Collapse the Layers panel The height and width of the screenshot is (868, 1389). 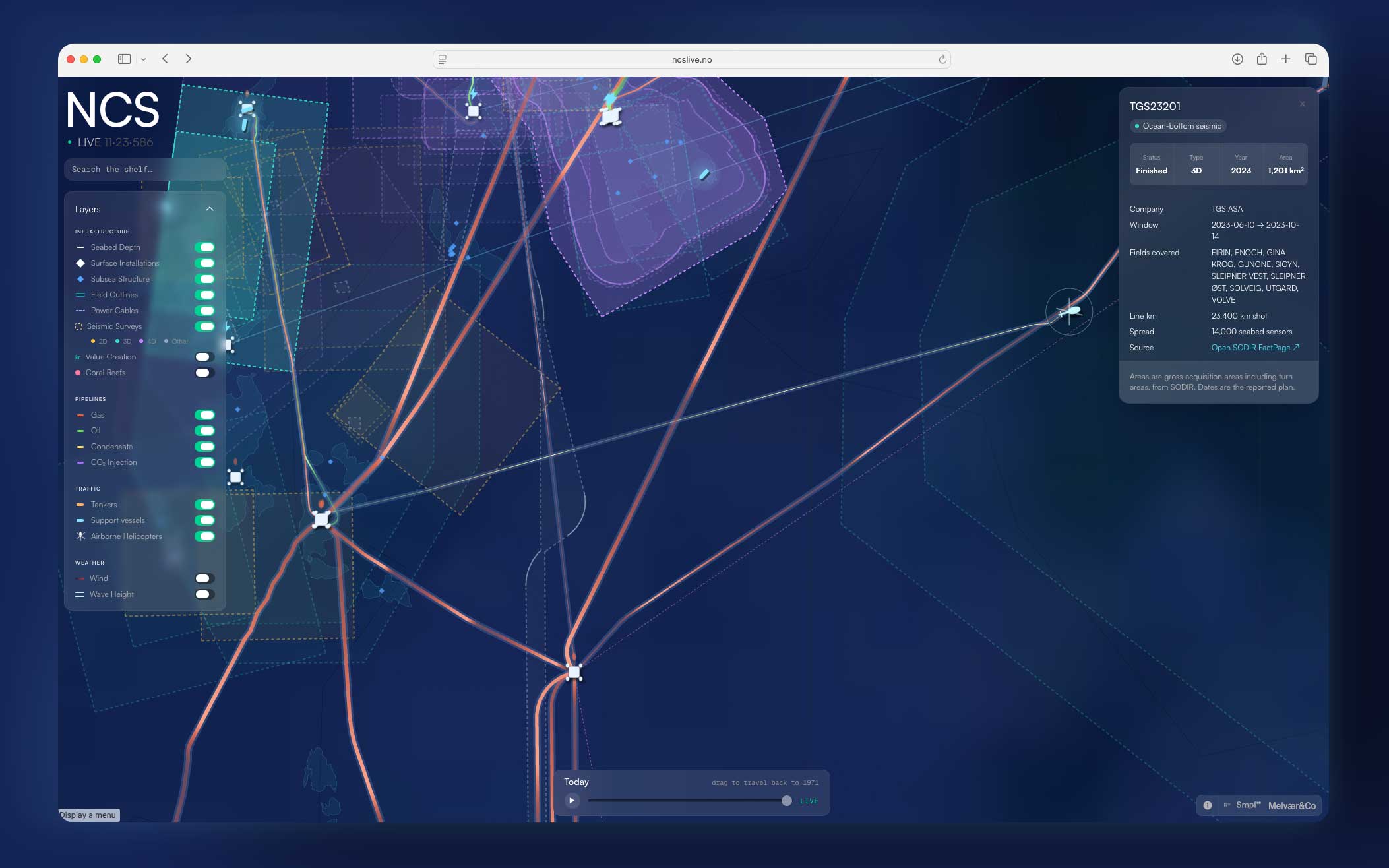pos(210,209)
